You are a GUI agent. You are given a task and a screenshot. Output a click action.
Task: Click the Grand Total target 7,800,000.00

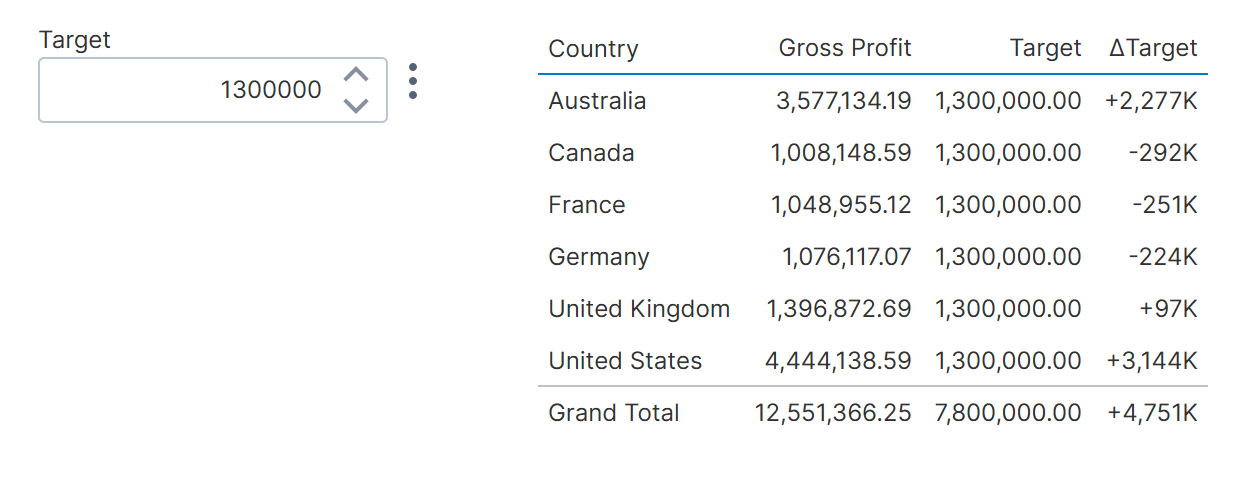click(1008, 413)
